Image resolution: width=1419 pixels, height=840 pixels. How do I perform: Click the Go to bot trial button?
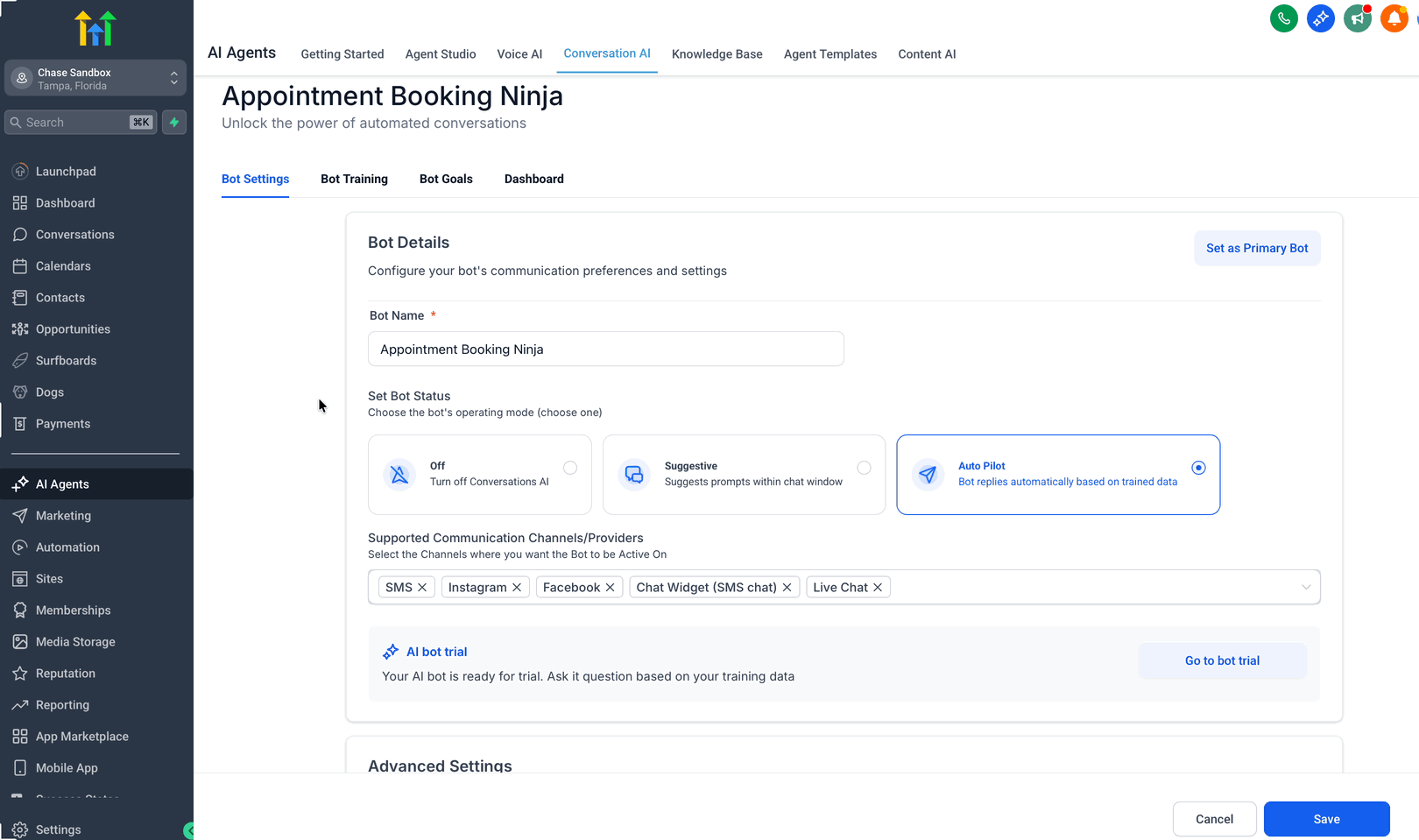click(1222, 661)
